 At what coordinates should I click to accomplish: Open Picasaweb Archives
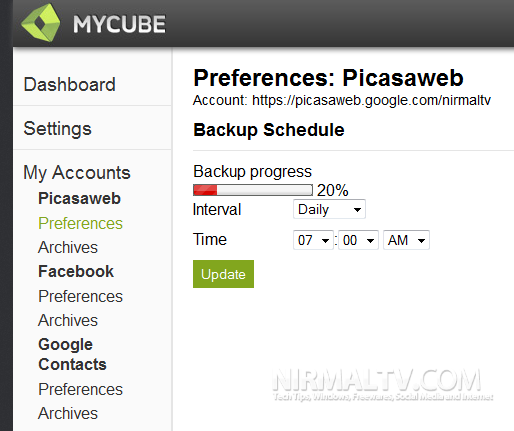pos(68,247)
